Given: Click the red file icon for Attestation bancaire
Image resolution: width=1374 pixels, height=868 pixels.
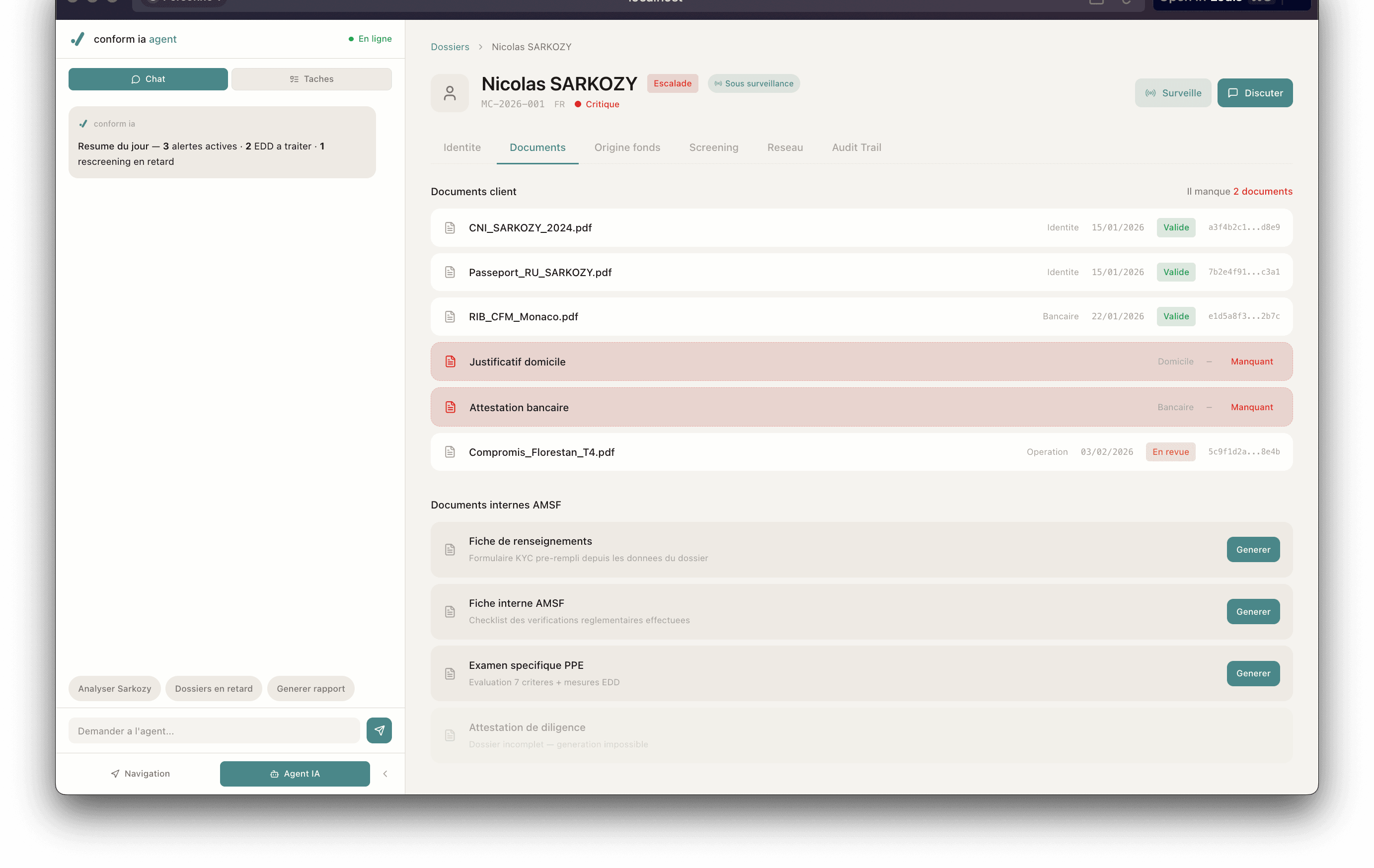Looking at the screenshot, I should click(x=450, y=407).
